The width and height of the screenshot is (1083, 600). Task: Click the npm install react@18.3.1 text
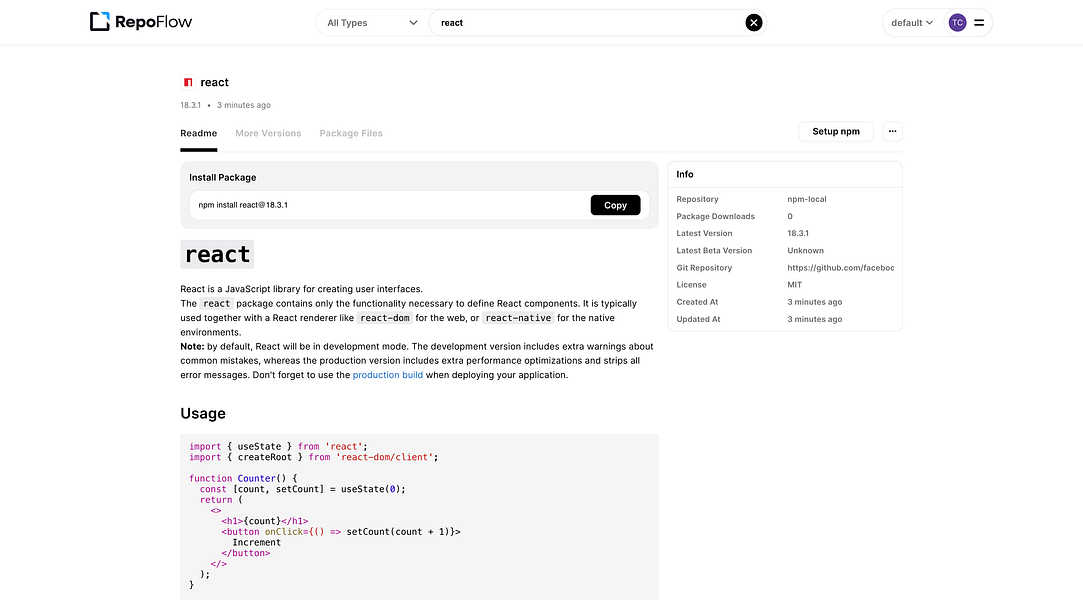[243, 205]
